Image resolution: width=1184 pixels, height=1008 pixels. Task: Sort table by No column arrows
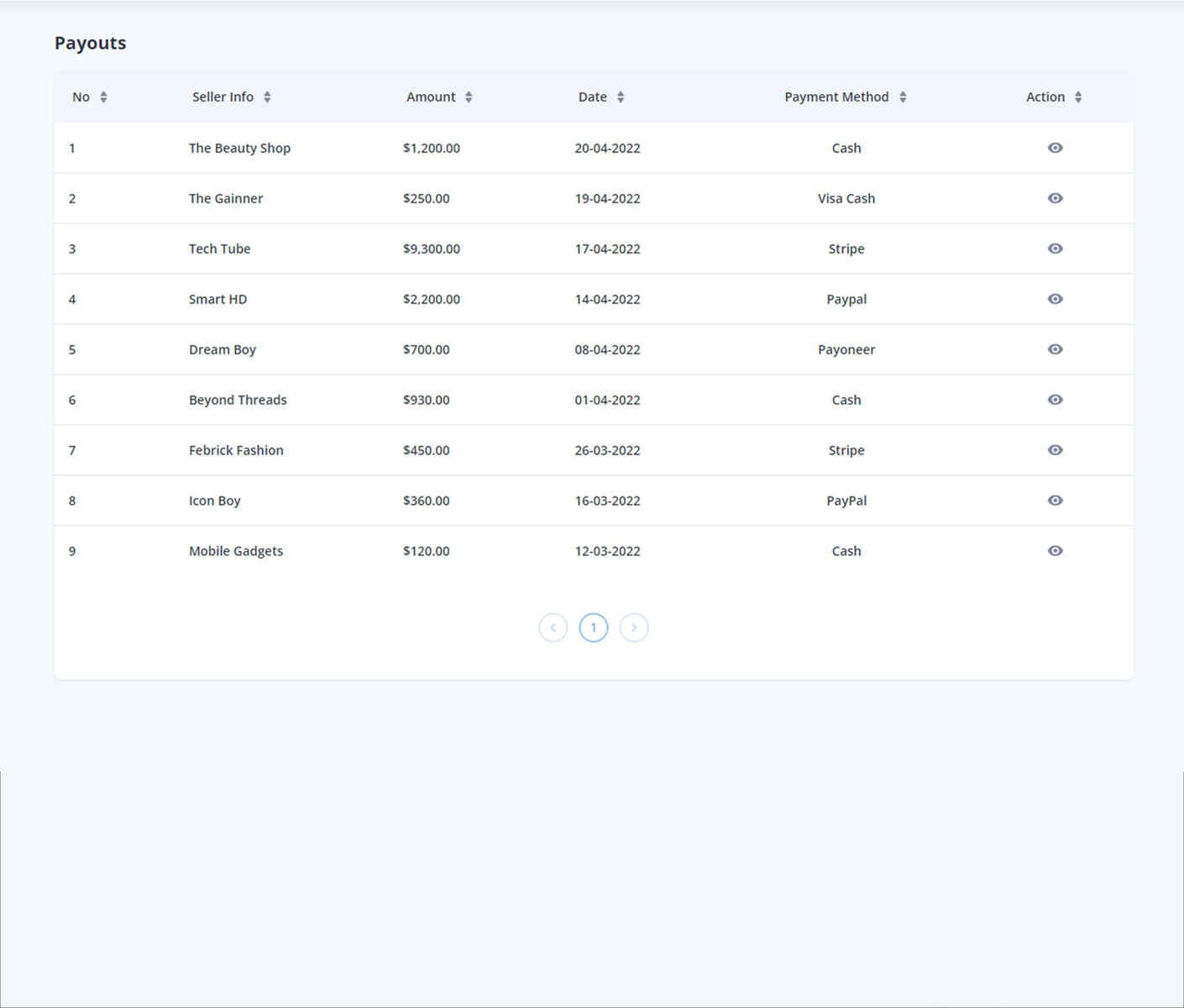pos(103,97)
